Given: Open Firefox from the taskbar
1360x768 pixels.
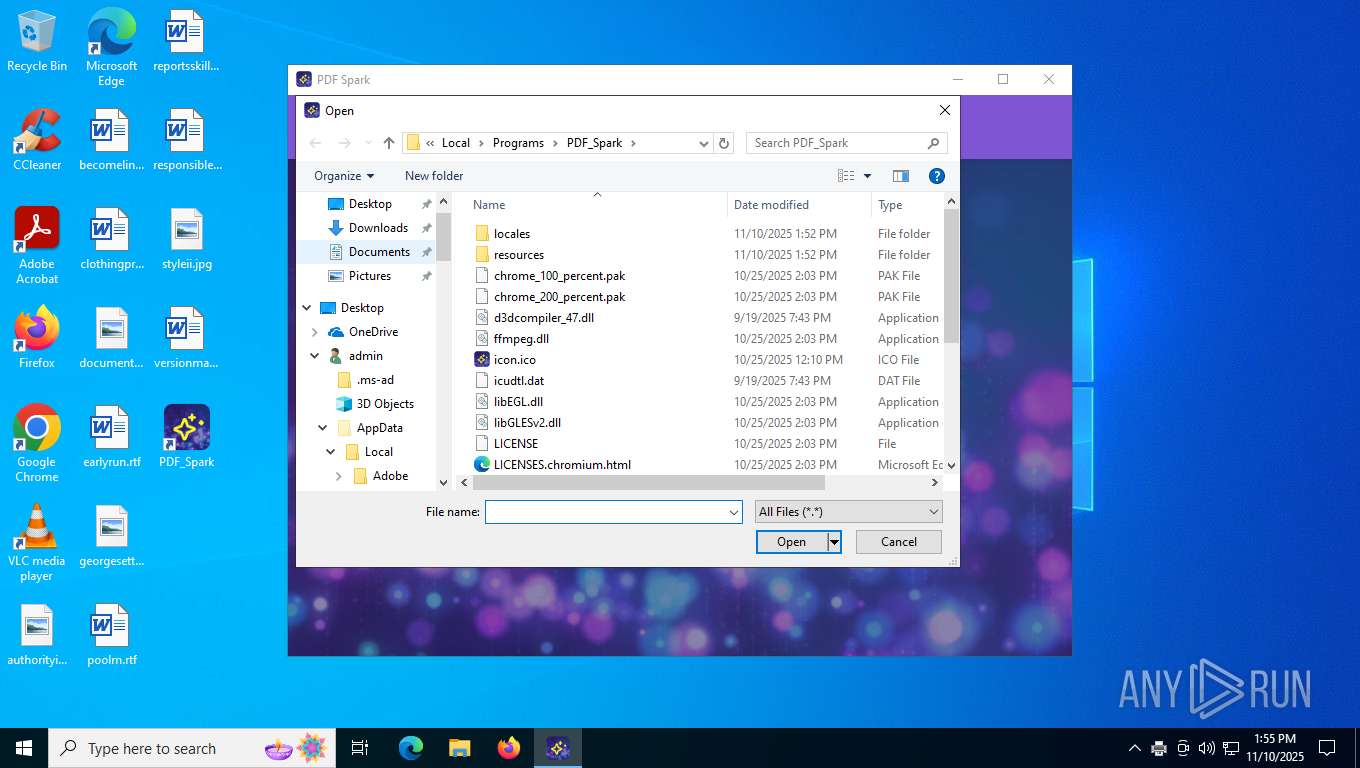Looking at the screenshot, I should [509, 748].
